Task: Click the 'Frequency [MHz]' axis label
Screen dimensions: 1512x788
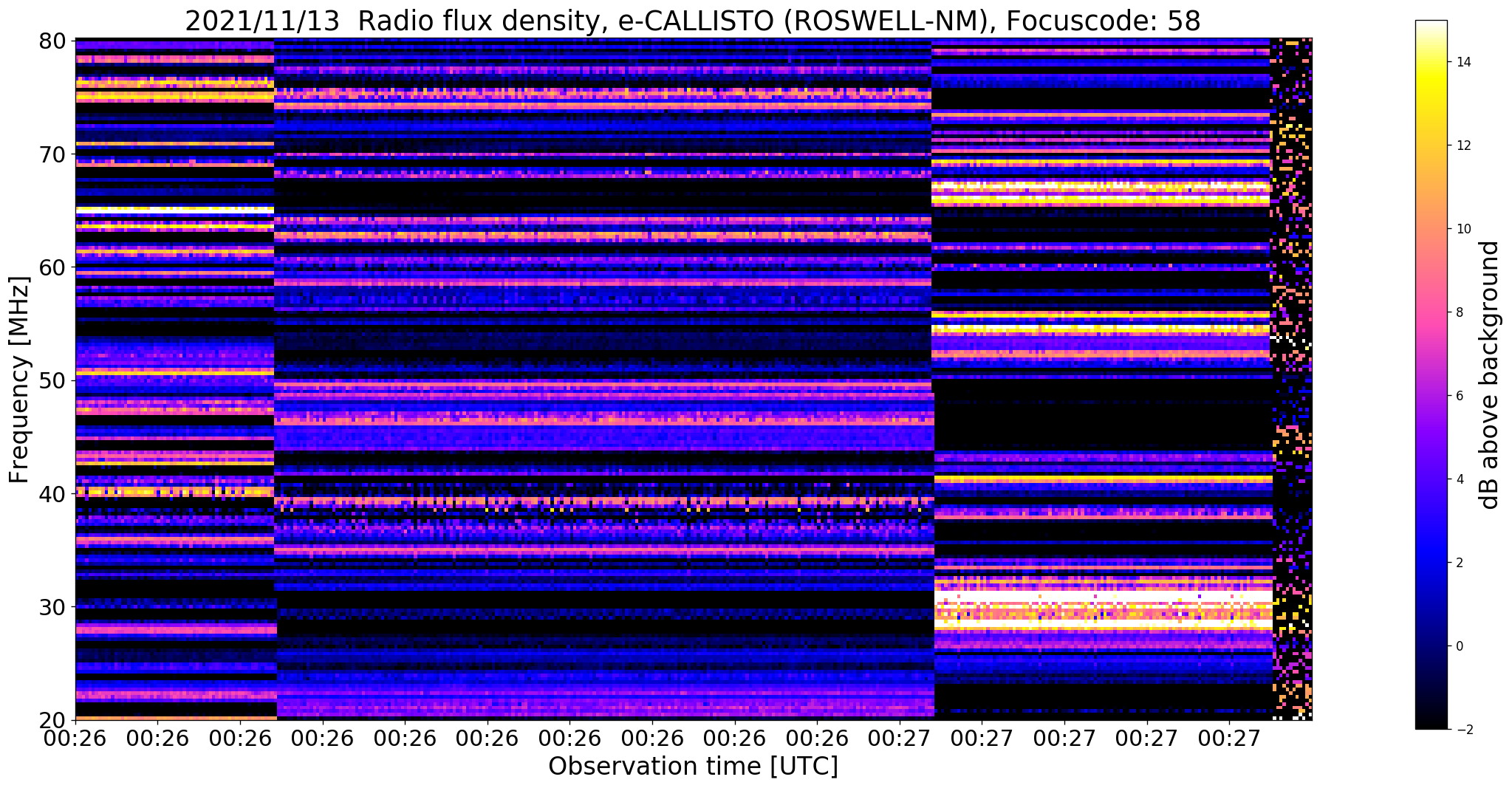Action: [x=19, y=380]
